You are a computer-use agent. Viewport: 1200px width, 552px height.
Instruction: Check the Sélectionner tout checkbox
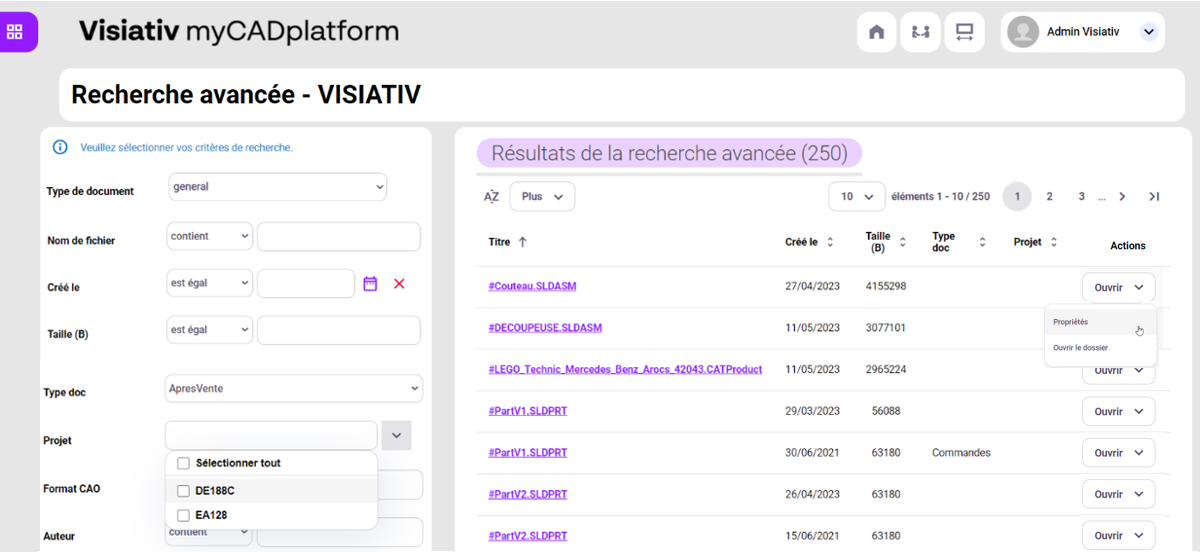click(183, 464)
